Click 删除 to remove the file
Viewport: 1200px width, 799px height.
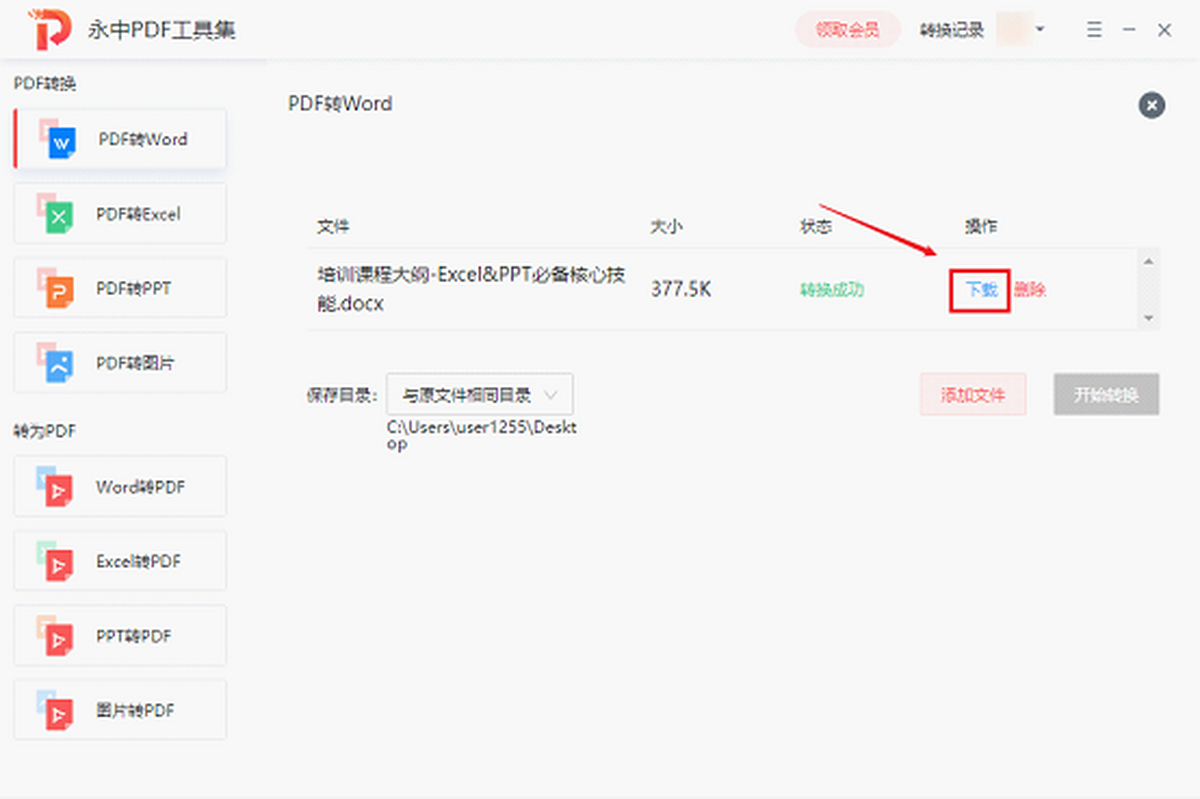(x=1030, y=290)
